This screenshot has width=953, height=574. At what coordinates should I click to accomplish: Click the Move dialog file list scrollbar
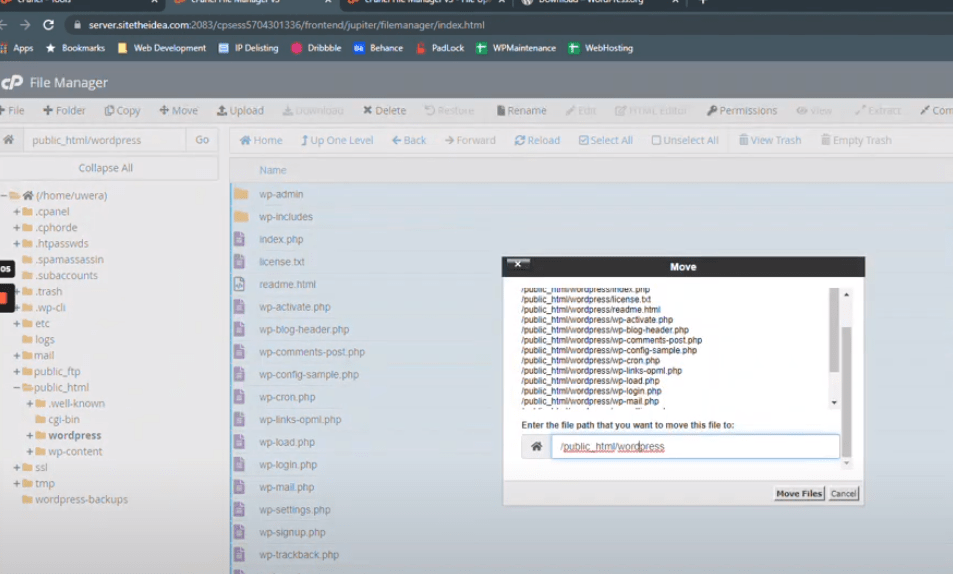click(834, 330)
